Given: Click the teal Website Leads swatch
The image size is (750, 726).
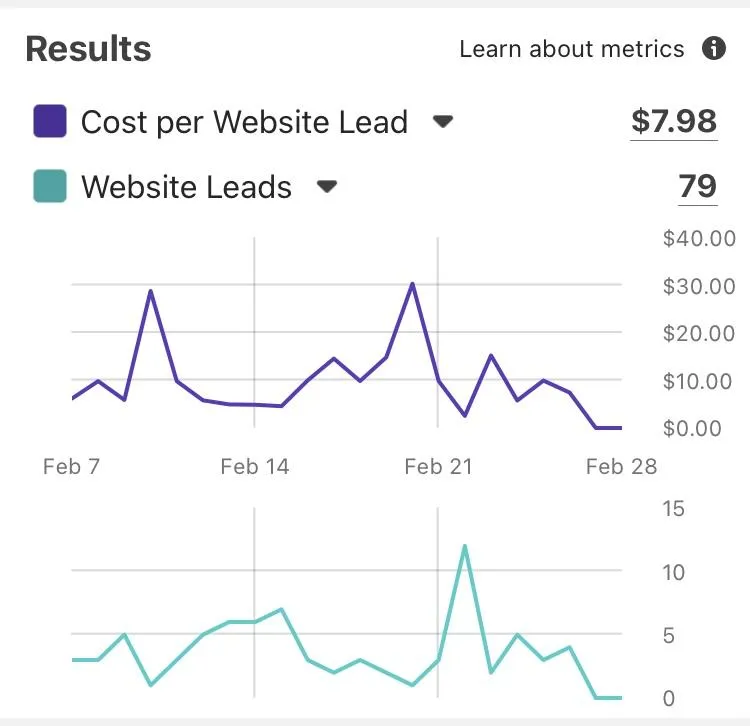Looking at the screenshot, I should pyautogui.click(x=50, y=186).
